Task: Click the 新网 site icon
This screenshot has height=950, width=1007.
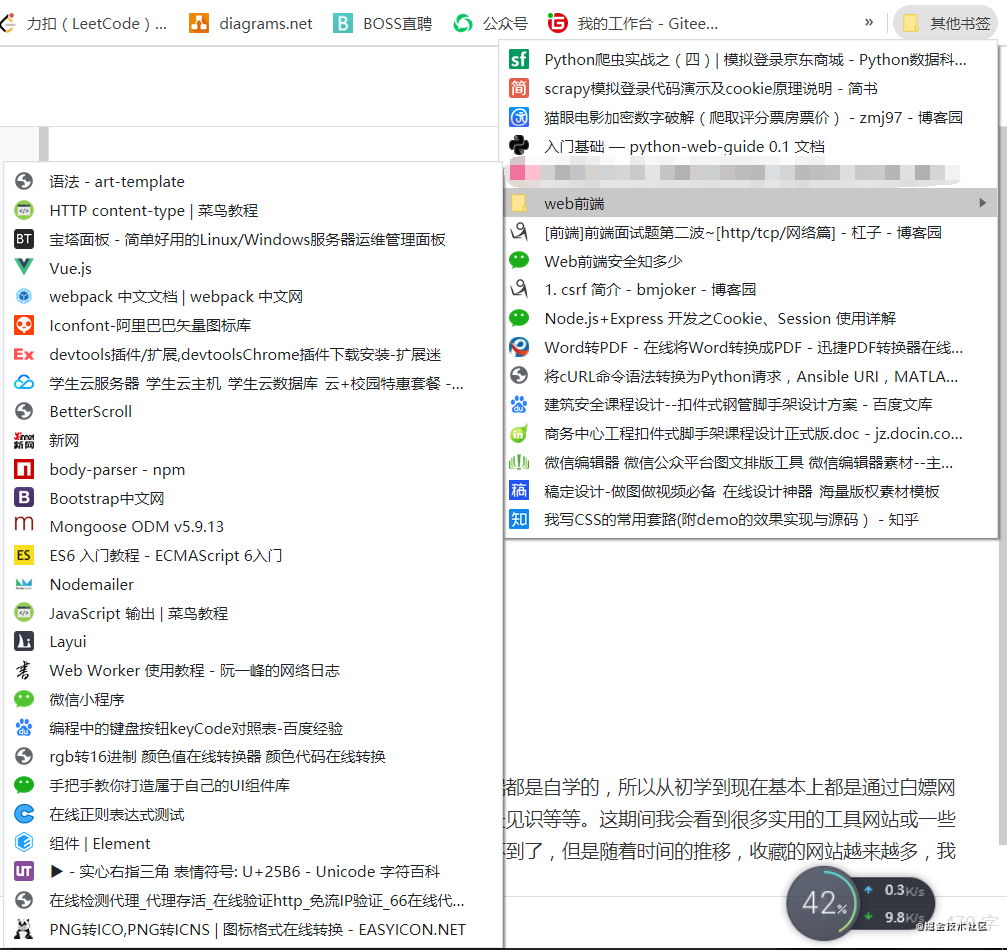Action: point(24,440)
